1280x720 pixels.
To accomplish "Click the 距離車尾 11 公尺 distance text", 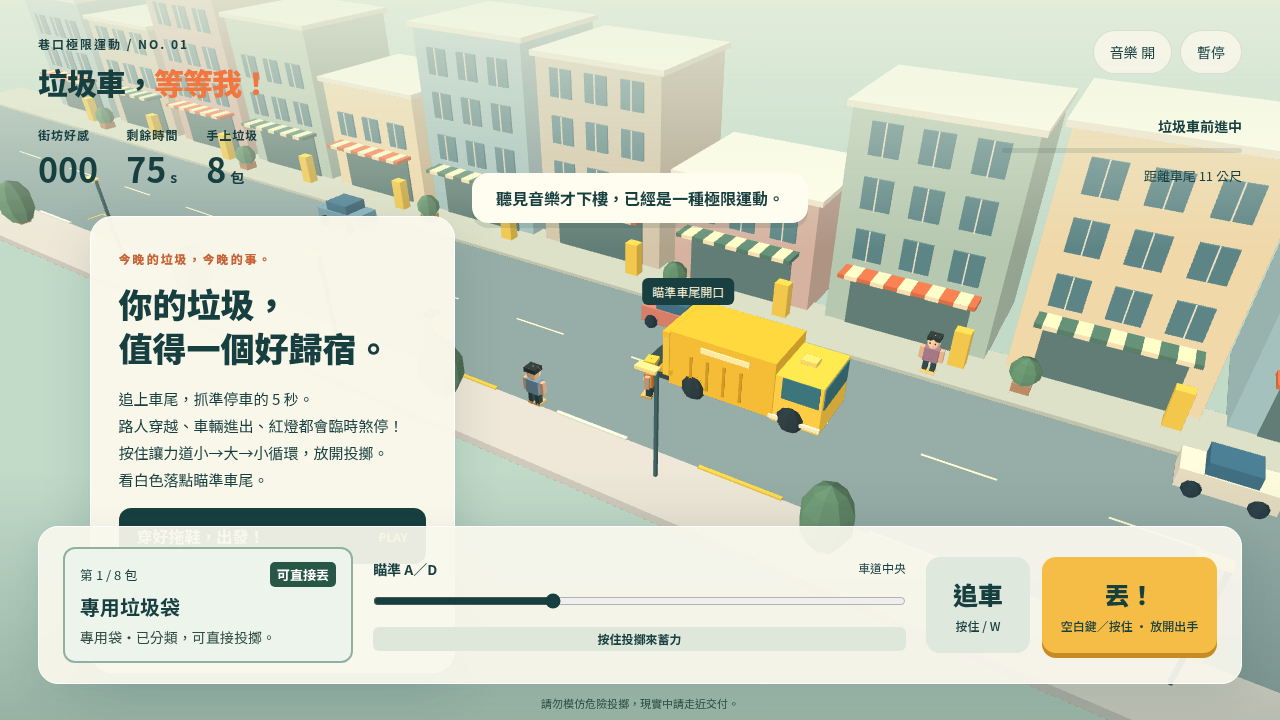I will (x=1193, y=176).
